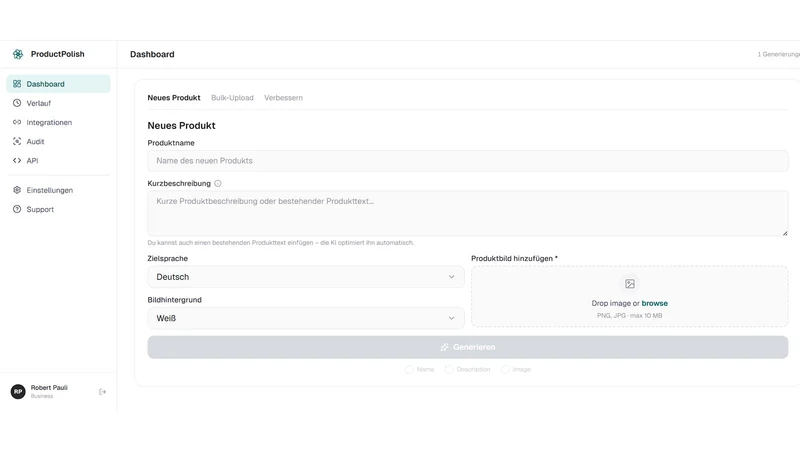The image size is (800, 450).
Task: Click the Robert Pauli account name
Action: coord(49,388)
